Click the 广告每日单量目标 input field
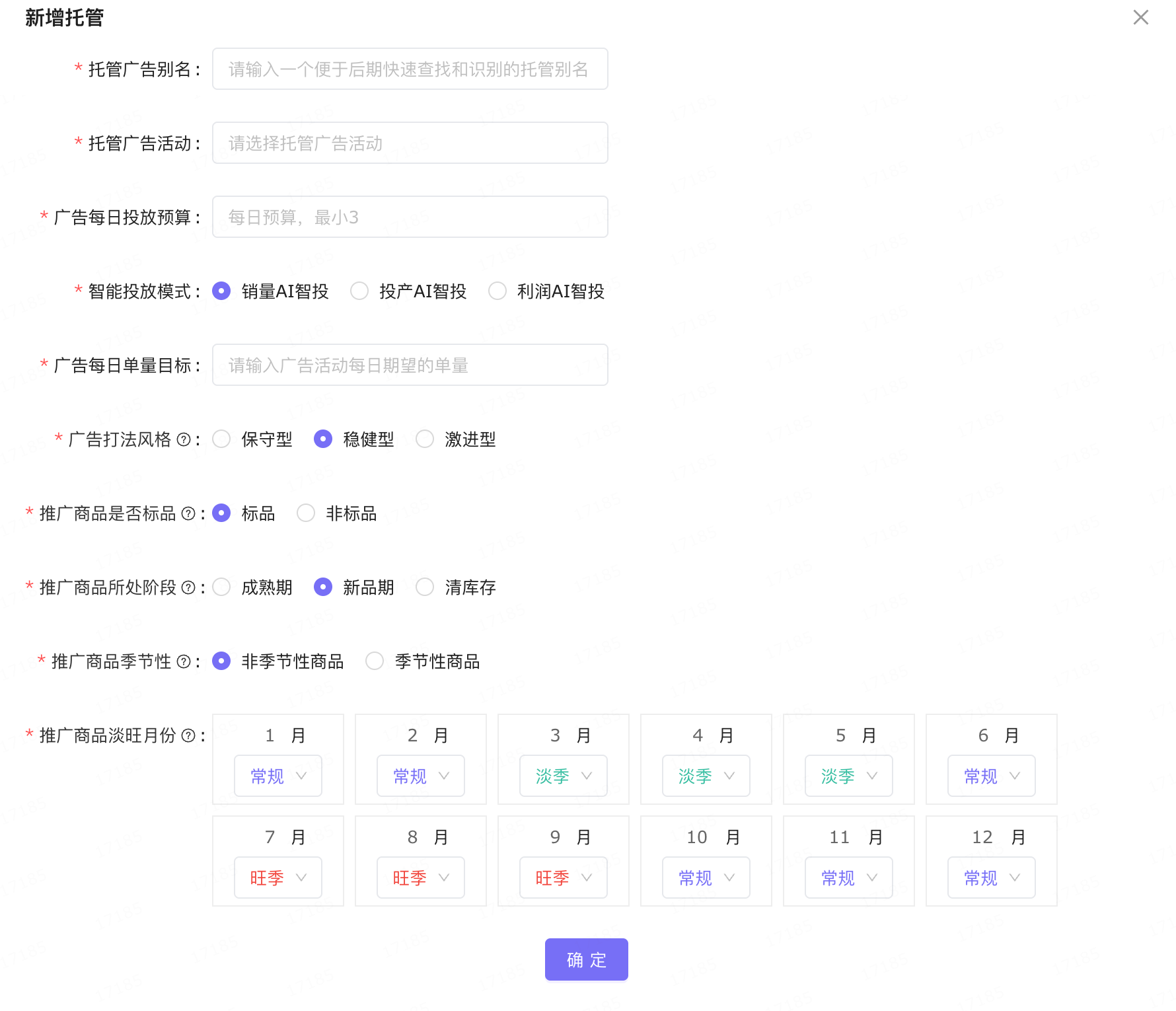The height and width of the screenshot is (1011, 1176). tap(410, 365)
